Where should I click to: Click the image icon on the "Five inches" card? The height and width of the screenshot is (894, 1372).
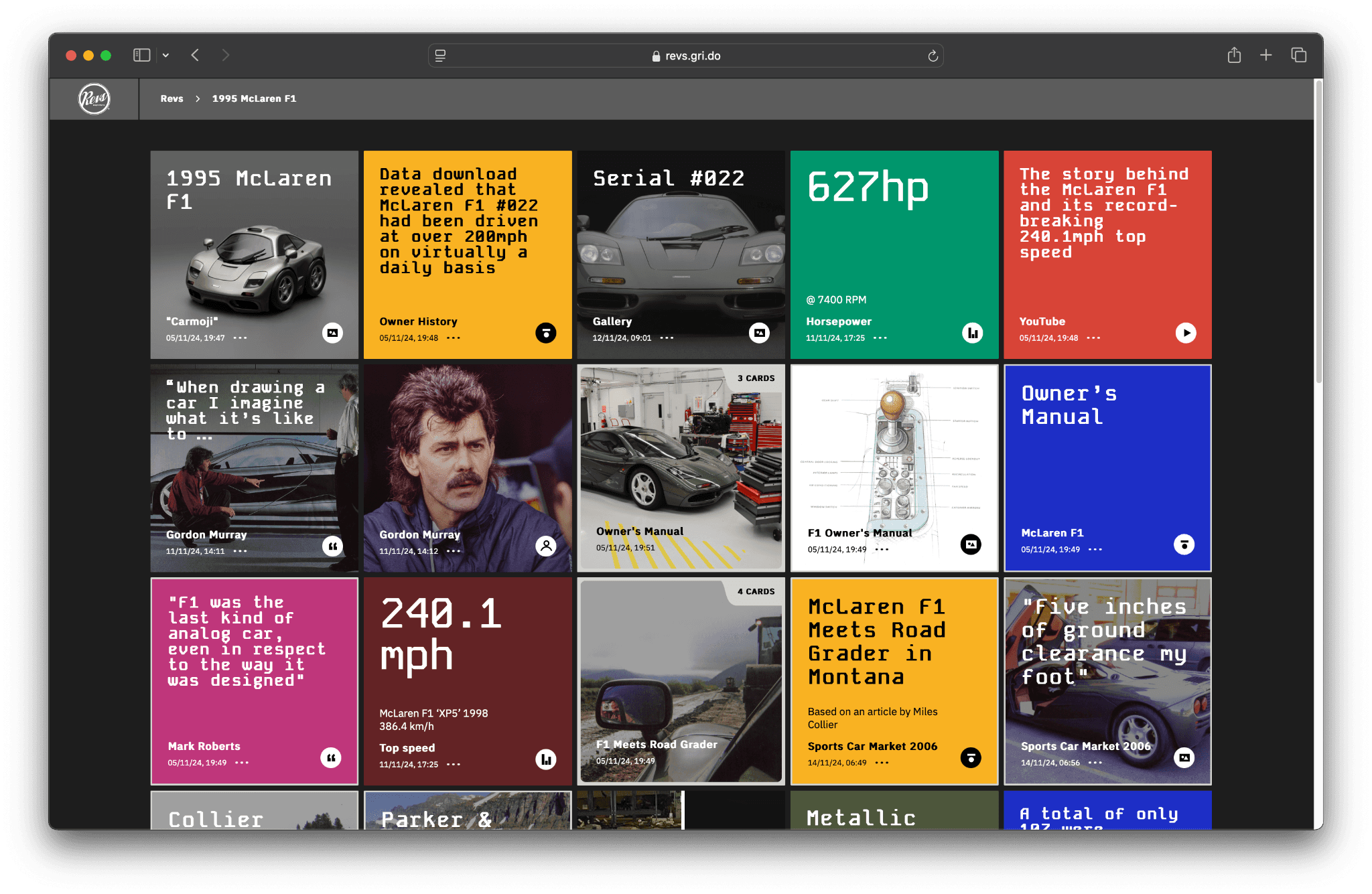tap(1184, 758)
